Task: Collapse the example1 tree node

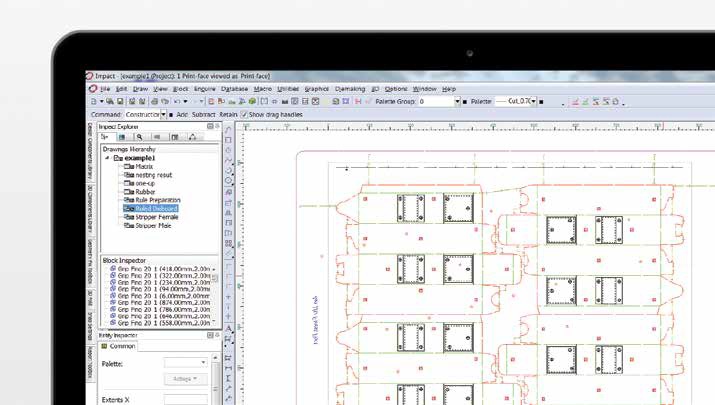Action: 108,158
